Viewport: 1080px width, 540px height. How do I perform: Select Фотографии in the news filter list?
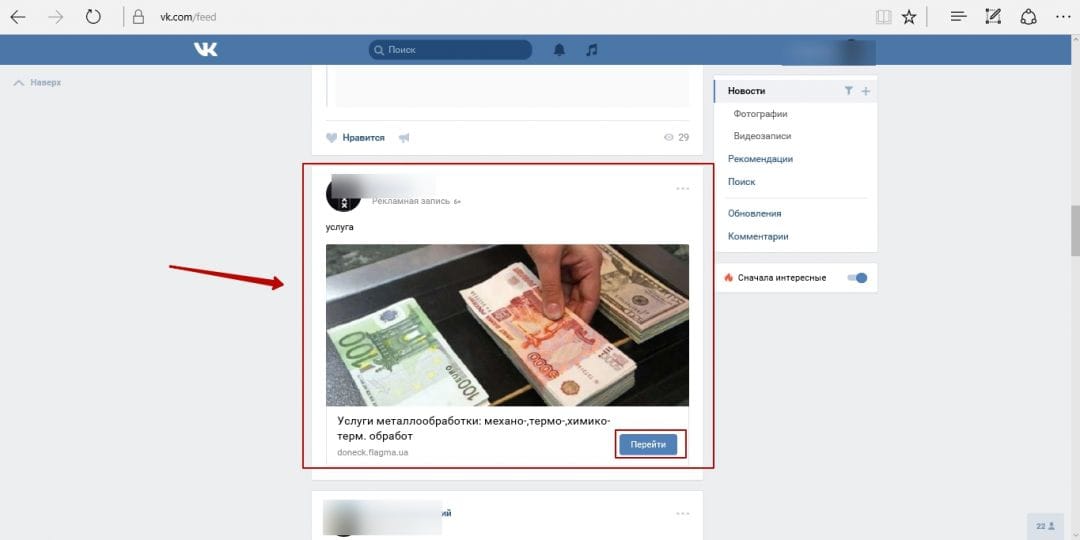(760, 114)
